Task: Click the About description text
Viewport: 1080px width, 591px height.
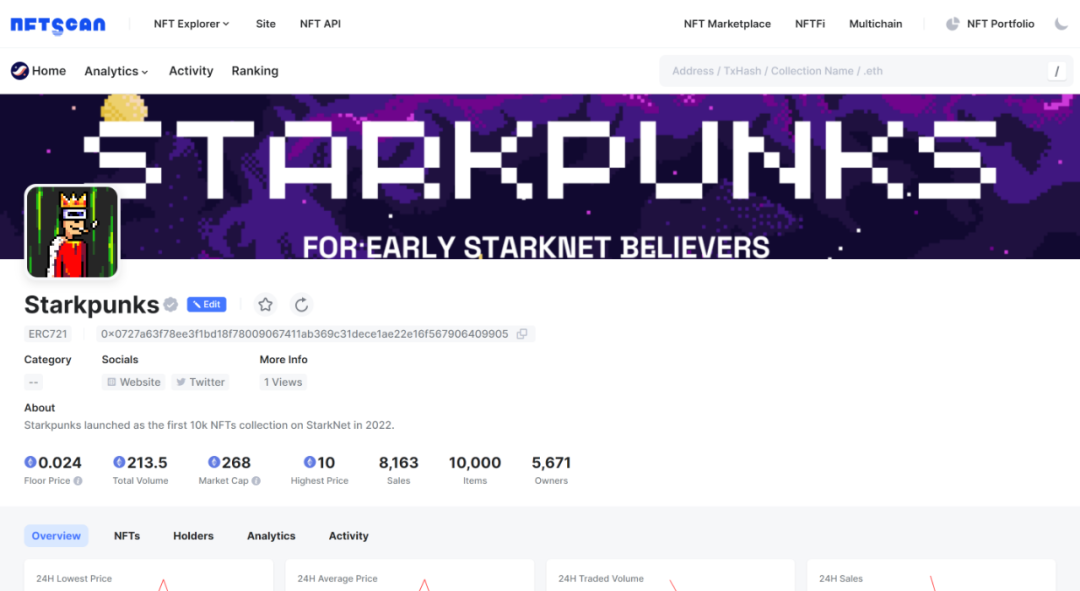Action: click(209, 425)
